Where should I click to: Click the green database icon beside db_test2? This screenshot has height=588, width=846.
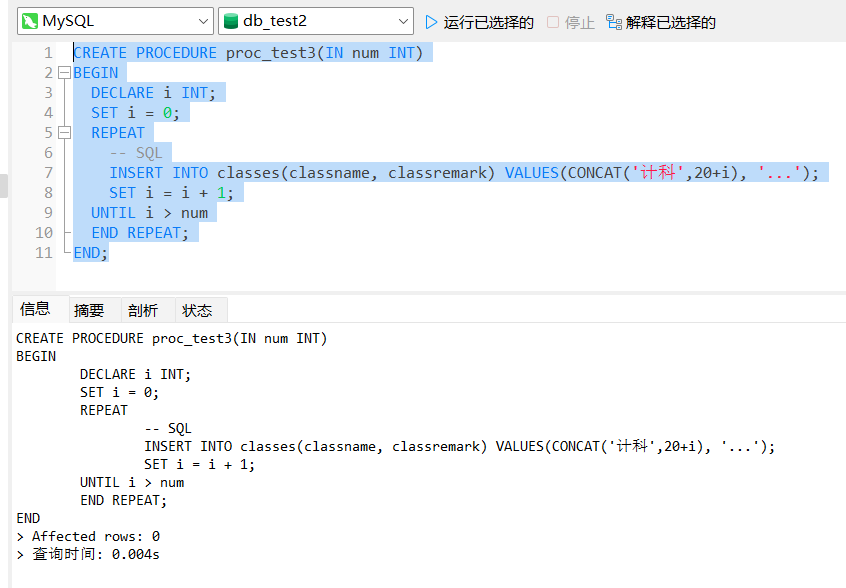coord(231,22)
